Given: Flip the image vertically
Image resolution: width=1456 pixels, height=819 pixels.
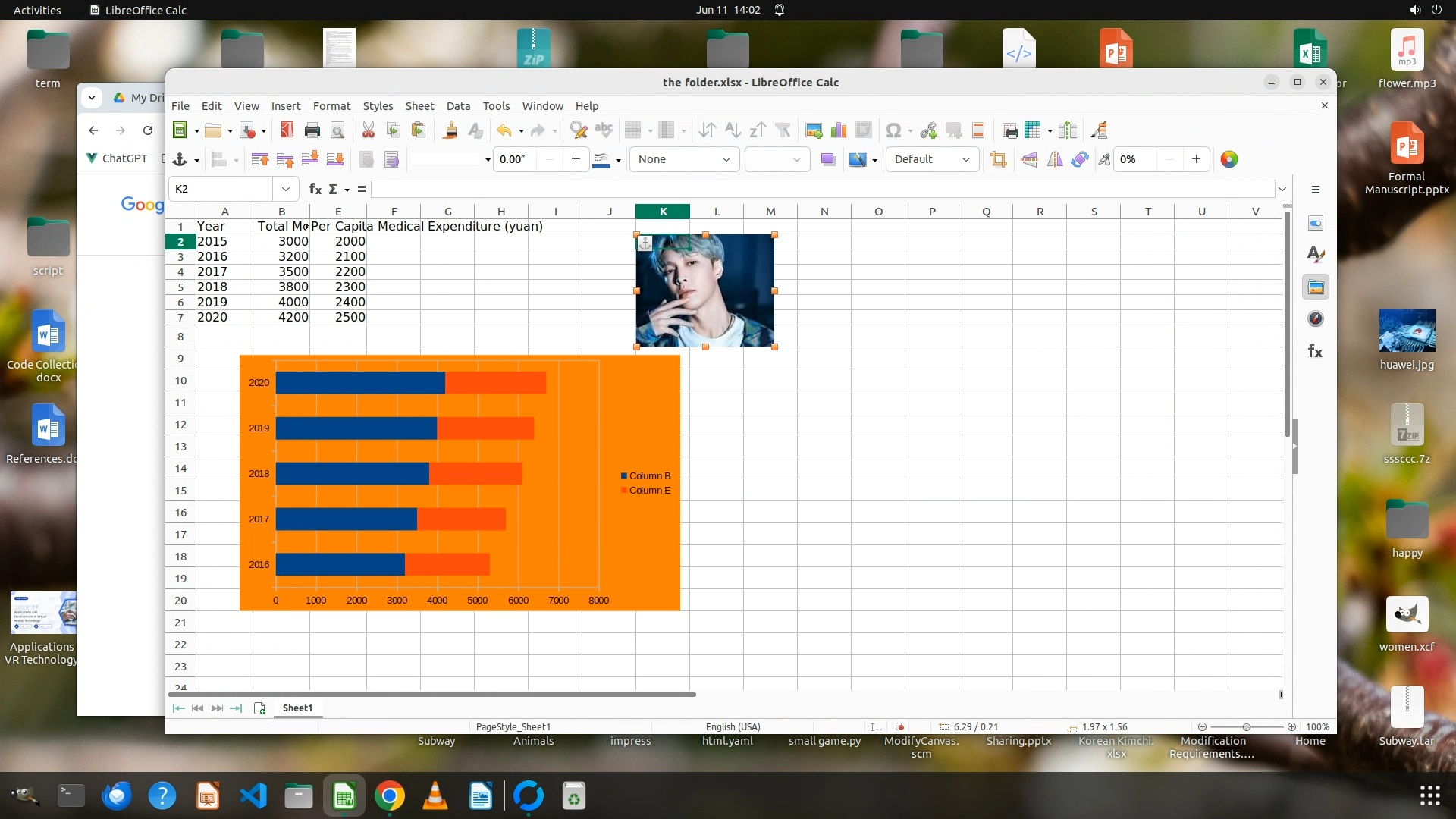Looking at the screenshot, I should [x=1030, y=159].
